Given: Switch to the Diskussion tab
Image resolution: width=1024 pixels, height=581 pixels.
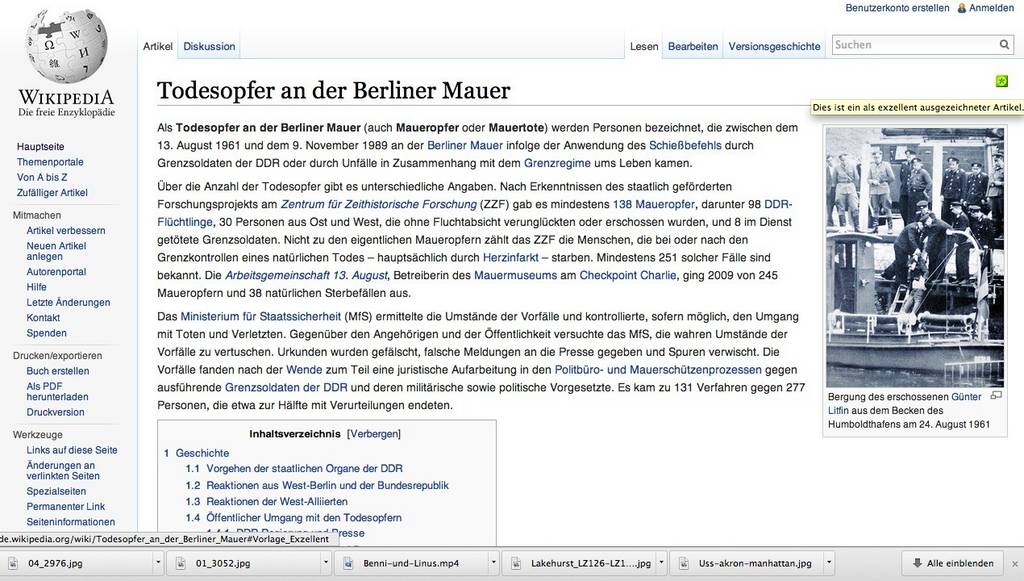Looking at the screenshot, I should coord(209,46).
